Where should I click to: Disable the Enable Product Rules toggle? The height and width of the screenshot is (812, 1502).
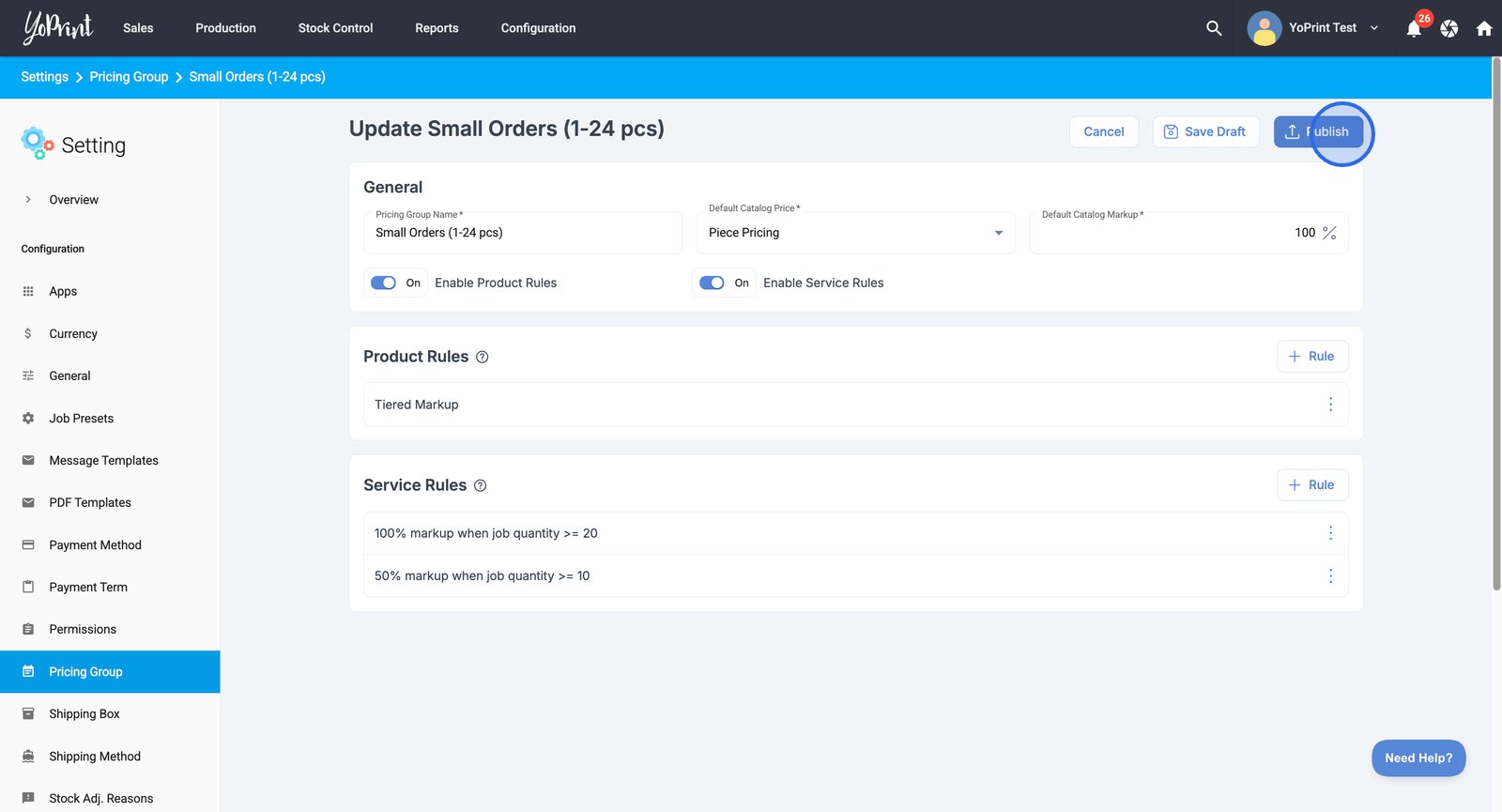(x=384, y=283)
